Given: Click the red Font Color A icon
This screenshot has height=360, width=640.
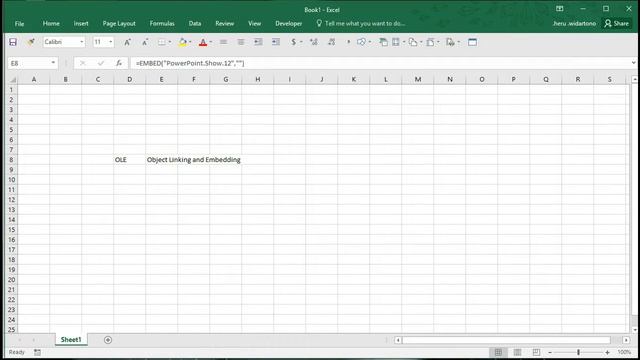Looking at the screenshot, I should click(203, 42).
